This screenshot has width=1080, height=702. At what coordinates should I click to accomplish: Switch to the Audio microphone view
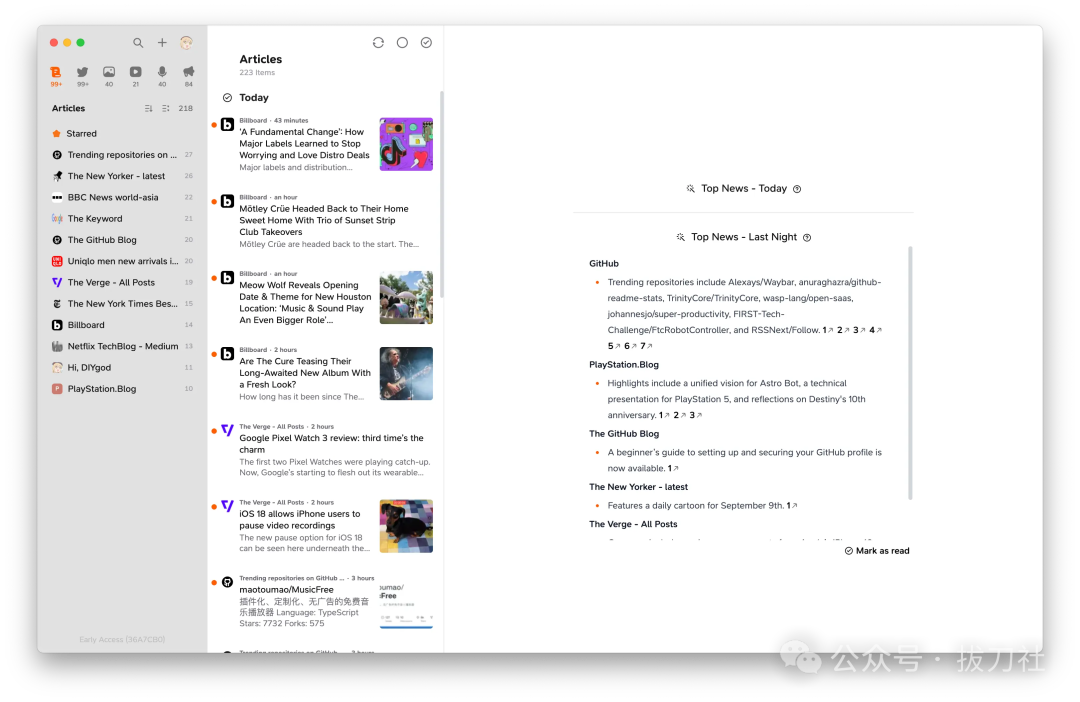[x=162, y=76]
